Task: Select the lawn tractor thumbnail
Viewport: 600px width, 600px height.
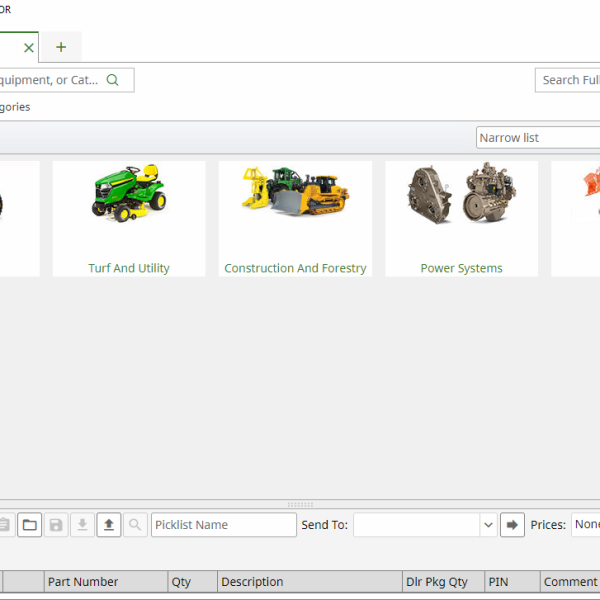Action: click(x=129, y=193)
